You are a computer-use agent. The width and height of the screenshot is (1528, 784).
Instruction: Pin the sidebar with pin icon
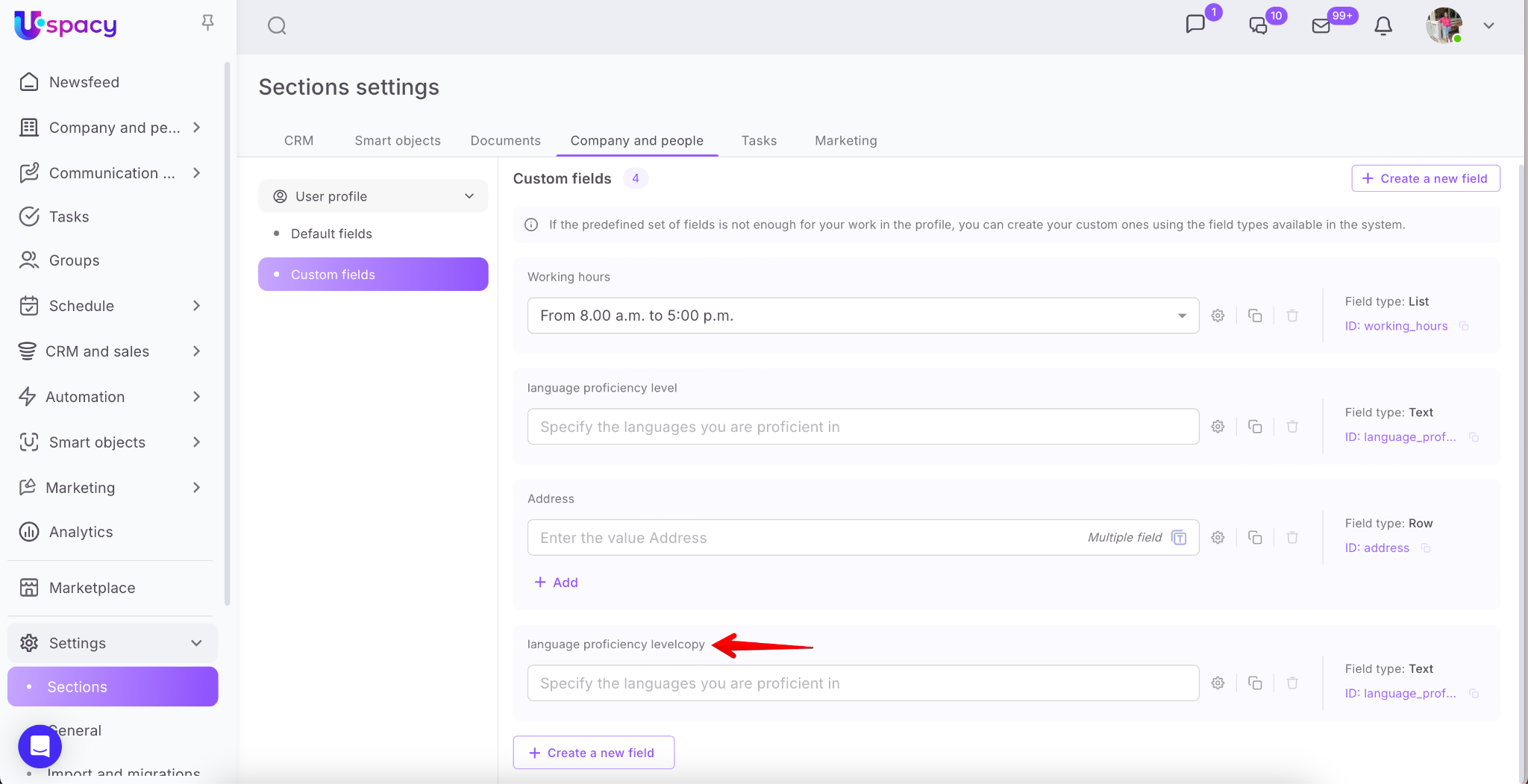click(x=207, y=23)
